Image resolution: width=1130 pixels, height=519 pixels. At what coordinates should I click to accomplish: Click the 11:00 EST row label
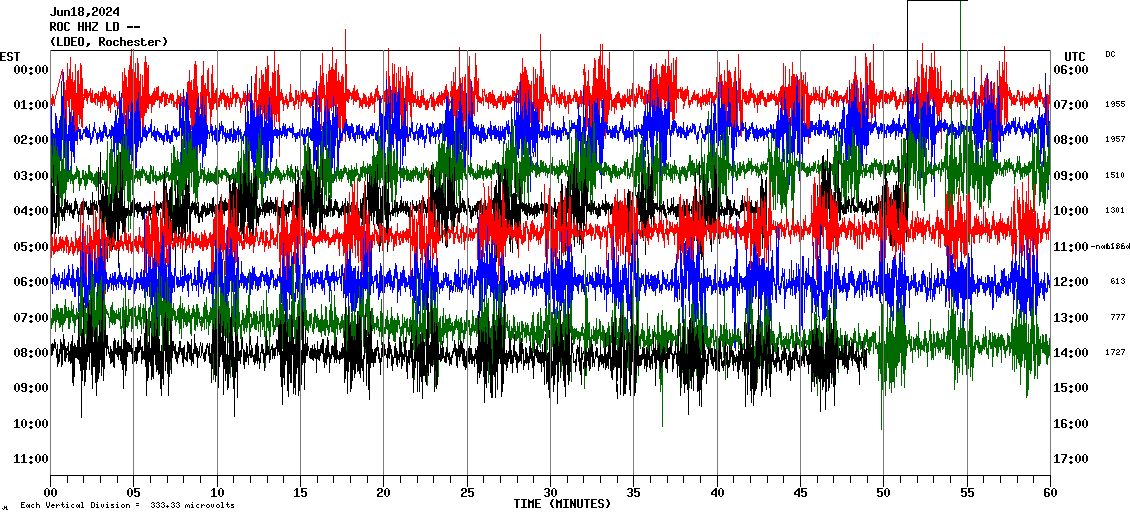(x=32, y=459)
